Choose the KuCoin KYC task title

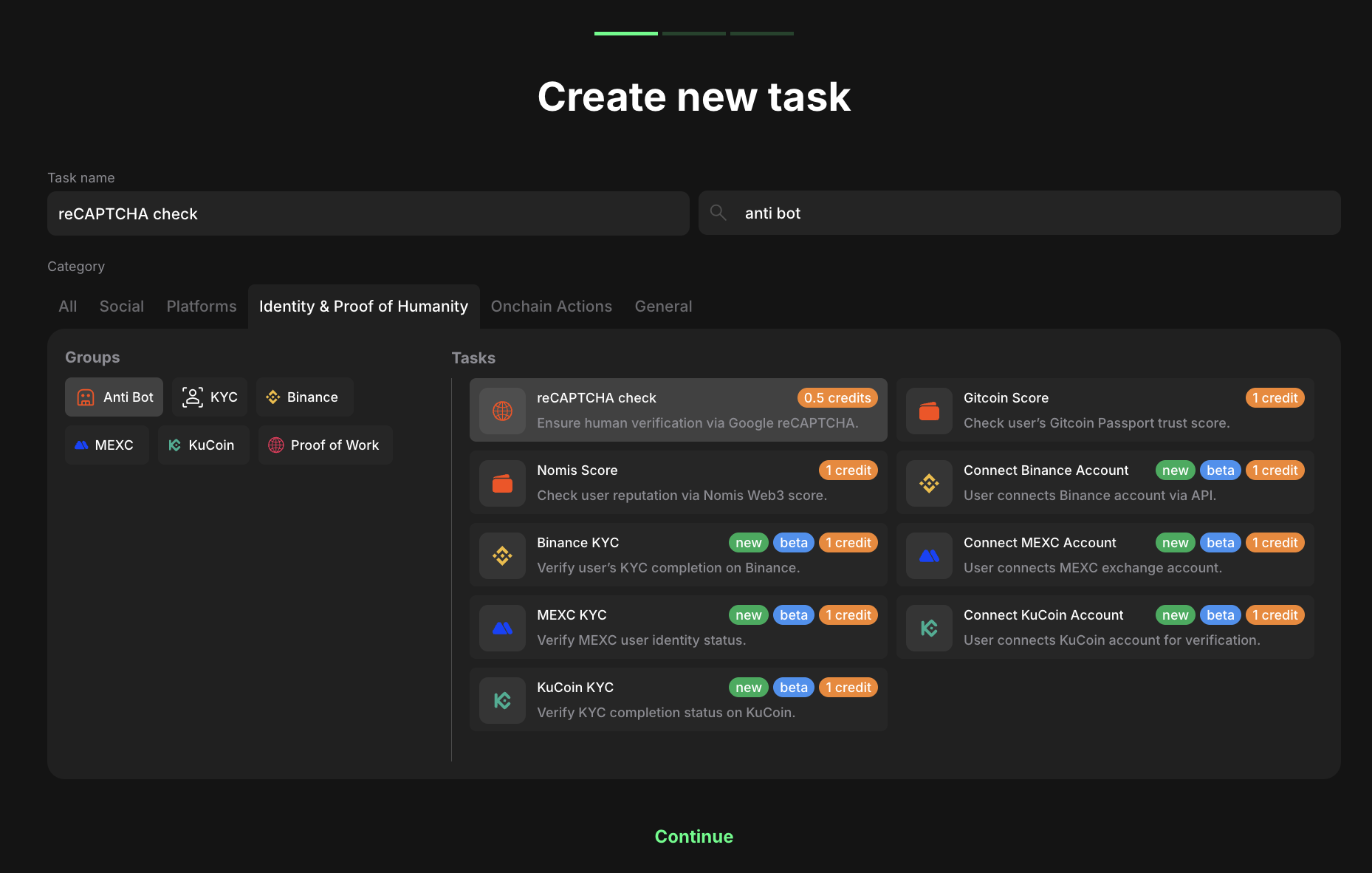[575, 688]
